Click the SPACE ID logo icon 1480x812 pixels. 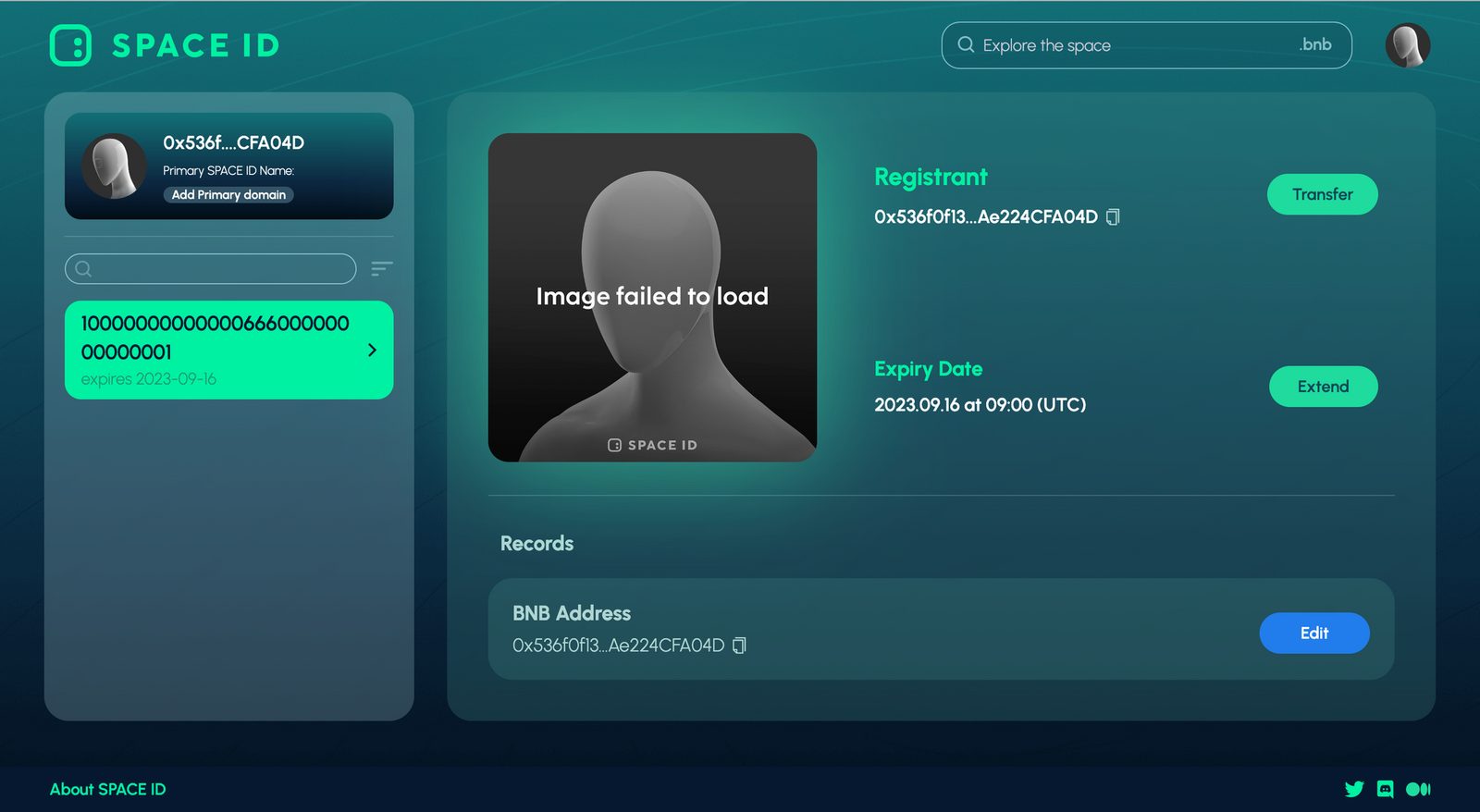(70, 45)
